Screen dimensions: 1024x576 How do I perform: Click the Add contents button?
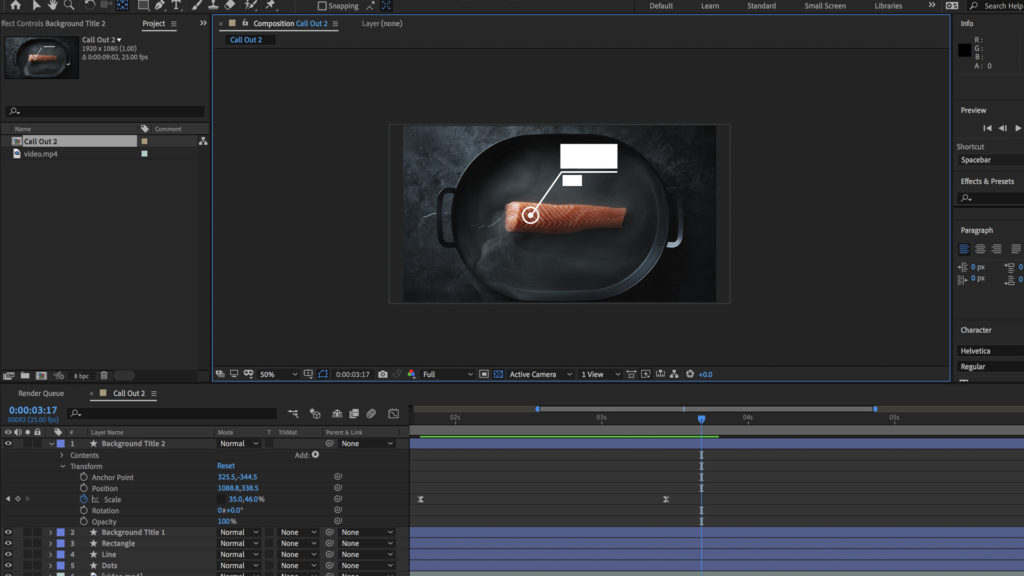click(315, 455)
